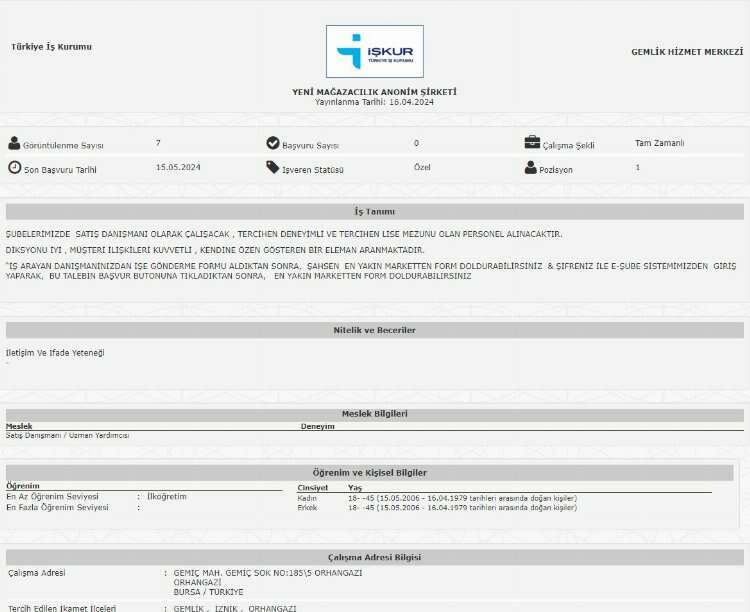The width and height of the screenshot is (750, 612).
Task: Click the Türkiye İş Kurumu text
Action: tap(51, 47)
